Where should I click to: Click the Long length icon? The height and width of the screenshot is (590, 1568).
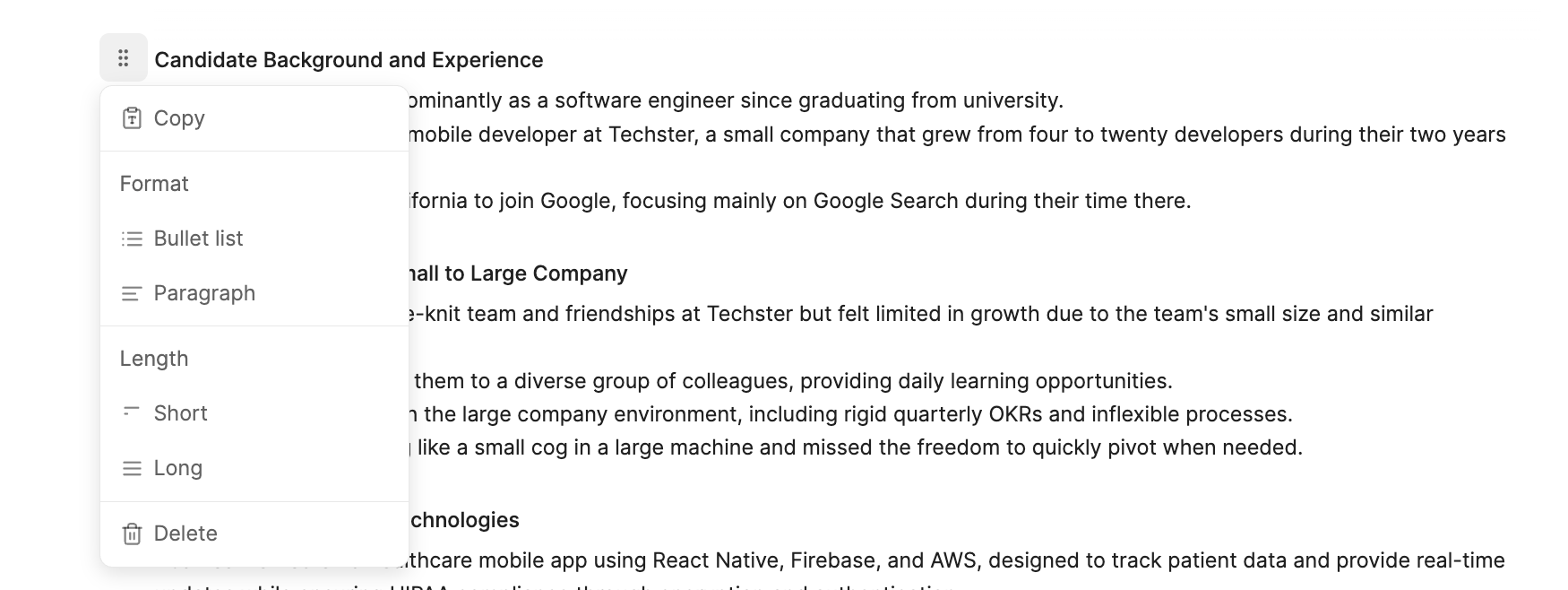coord(132,468)
